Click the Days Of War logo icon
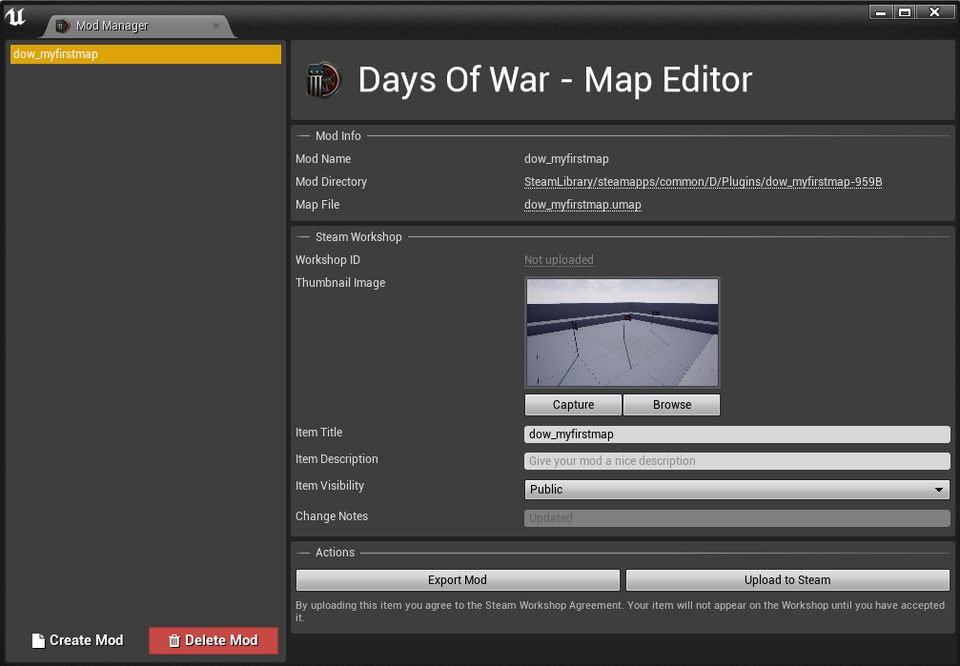Screen dimensions: 960x666 coord(323,80)
